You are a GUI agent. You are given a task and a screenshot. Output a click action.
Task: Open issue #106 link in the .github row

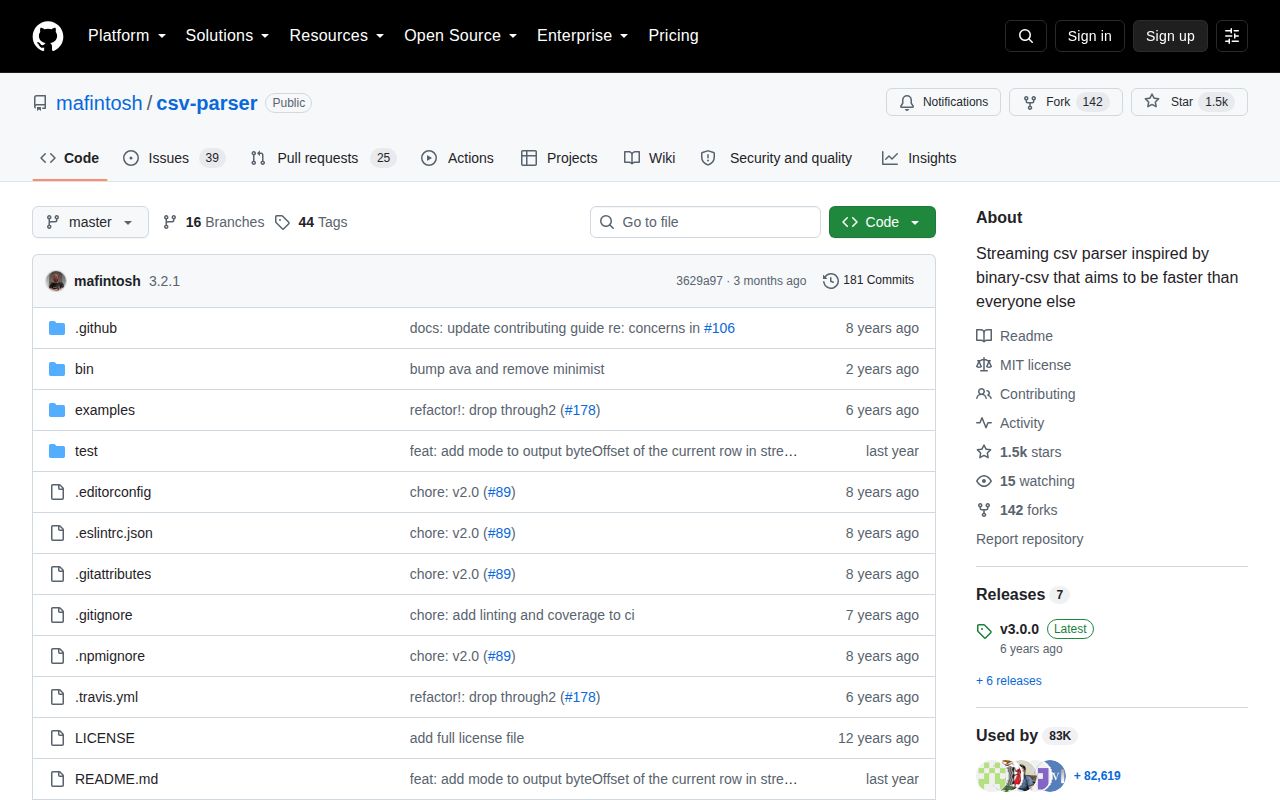719,328
